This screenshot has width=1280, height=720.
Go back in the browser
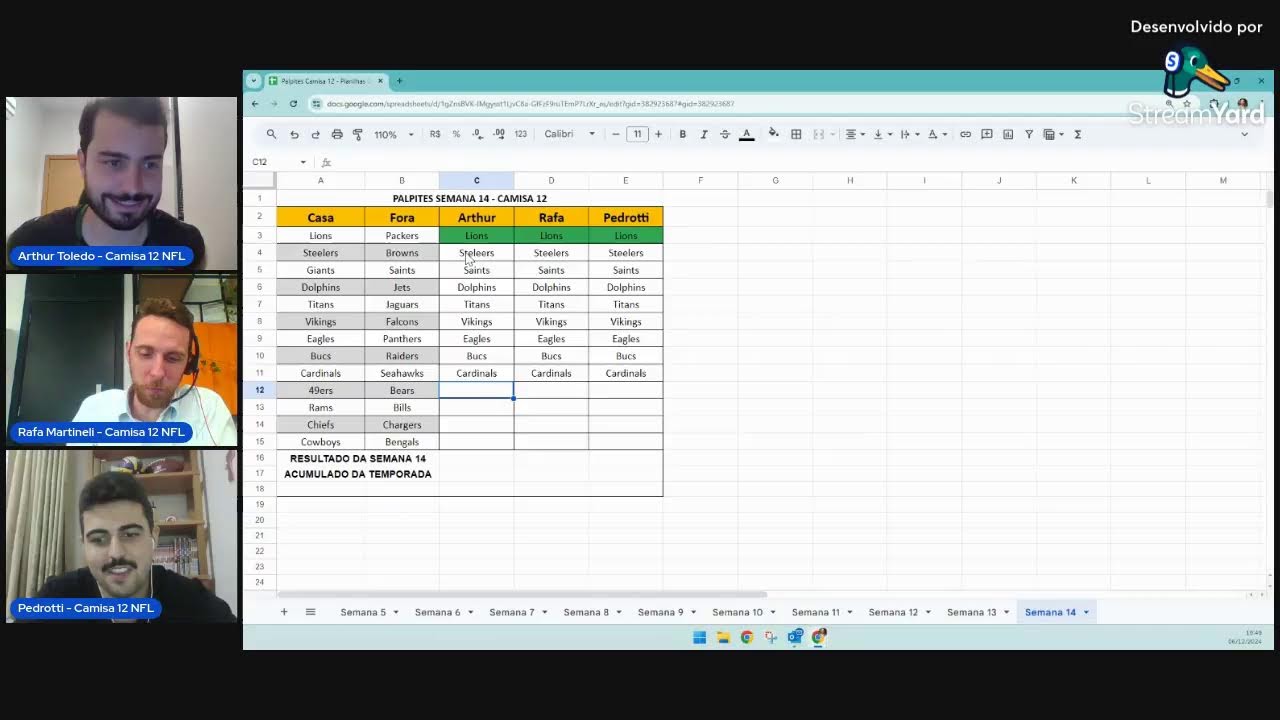(255, 104)
